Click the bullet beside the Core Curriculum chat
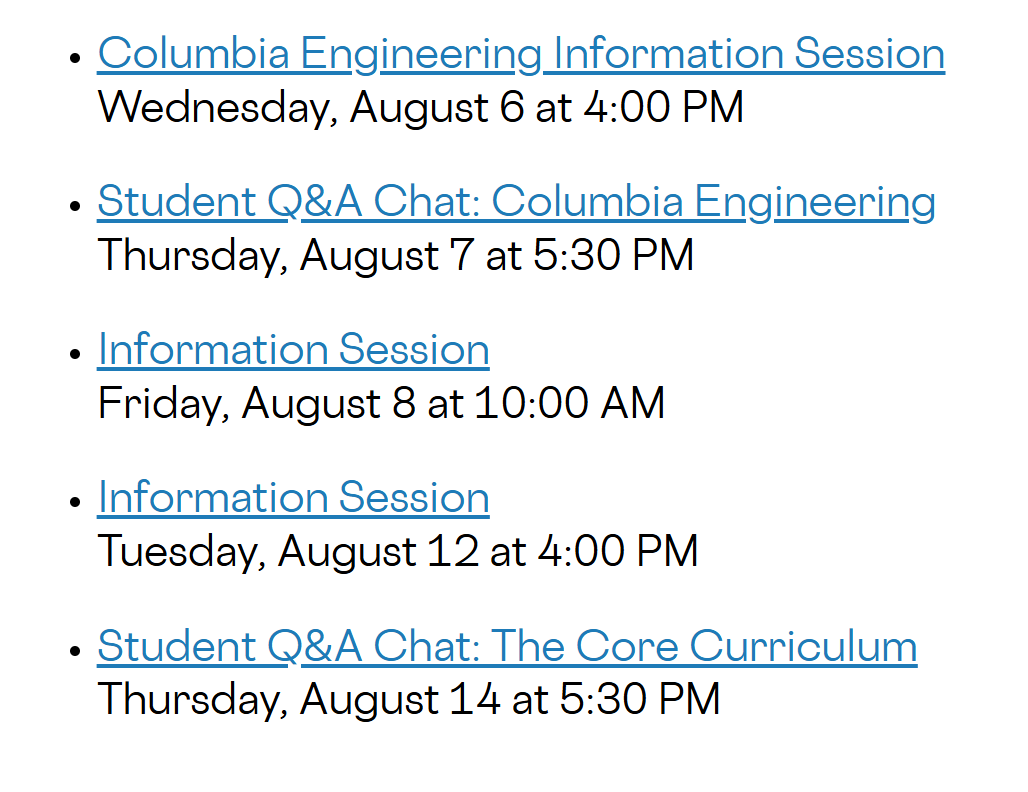The image size is (1028, 792). click(x=75, y=650)
